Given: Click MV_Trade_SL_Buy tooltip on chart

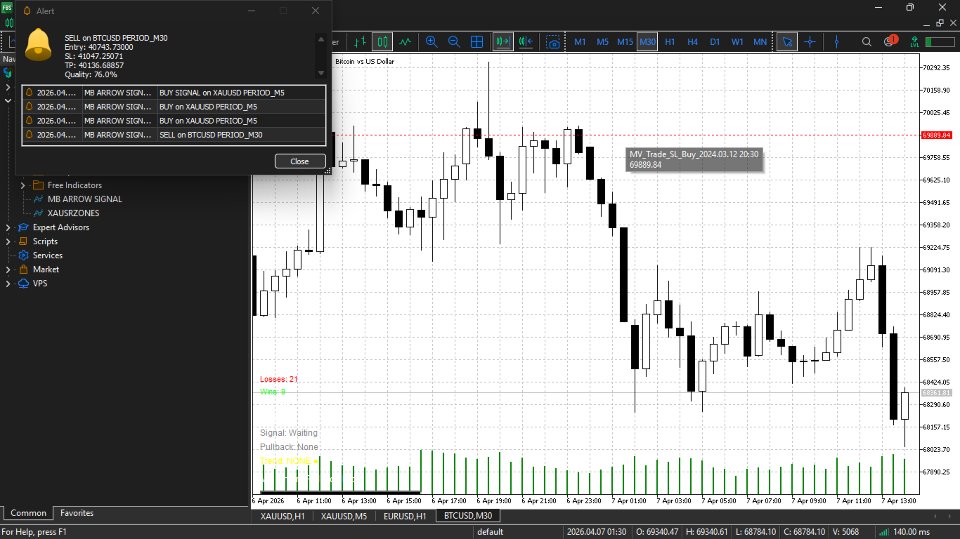Looking at the screenshot, I should (x=694, y=159).
